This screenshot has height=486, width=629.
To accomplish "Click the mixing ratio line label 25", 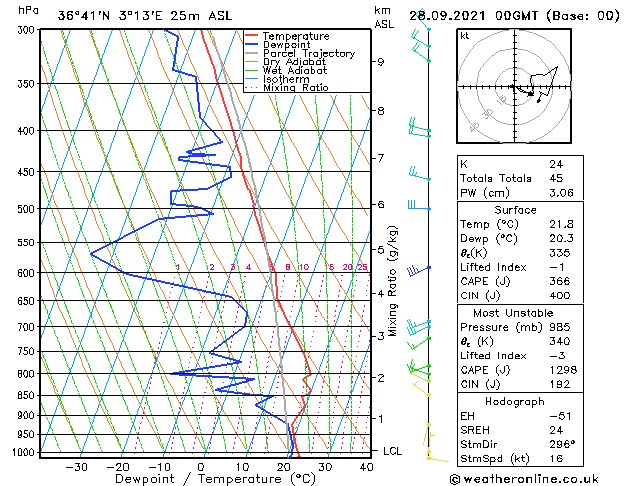I will (362, 267).
